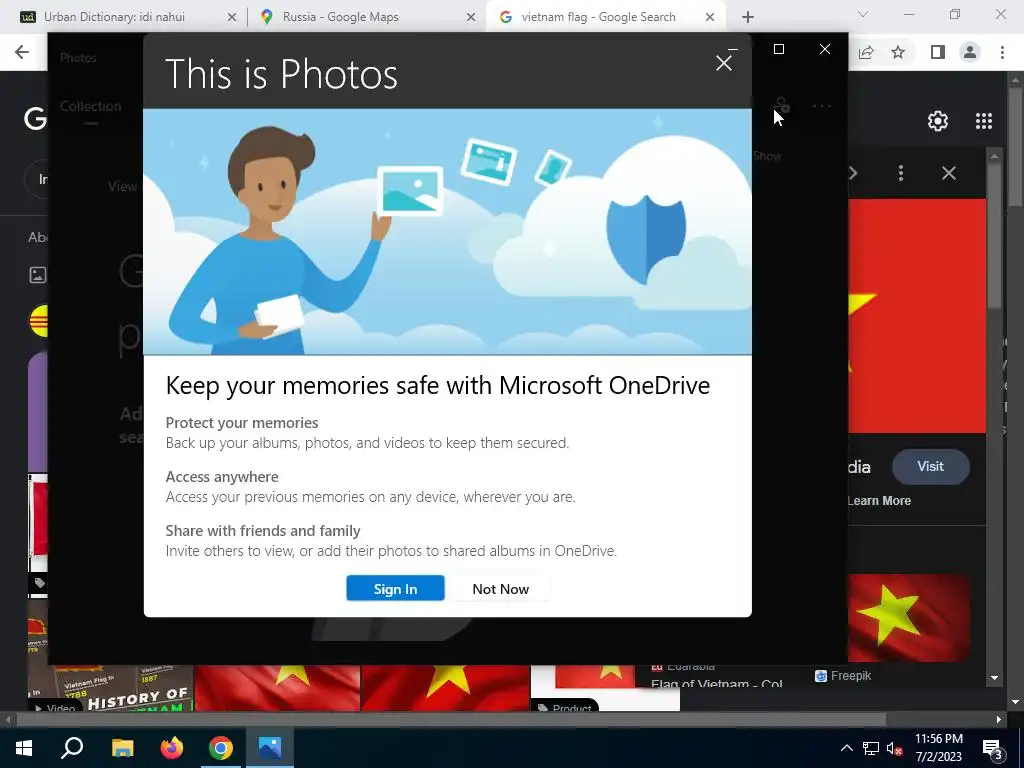Close the Photos app window
The image size is (1024, 768).
click(825, 50)
